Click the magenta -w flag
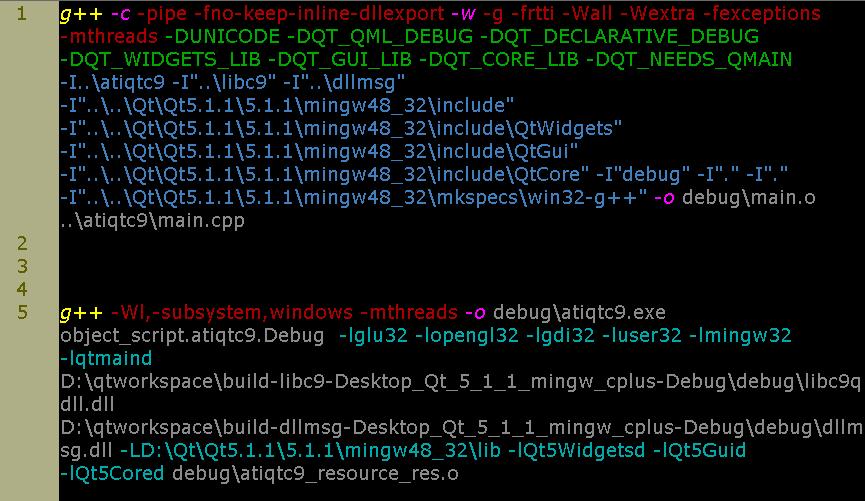 point(463,14)
